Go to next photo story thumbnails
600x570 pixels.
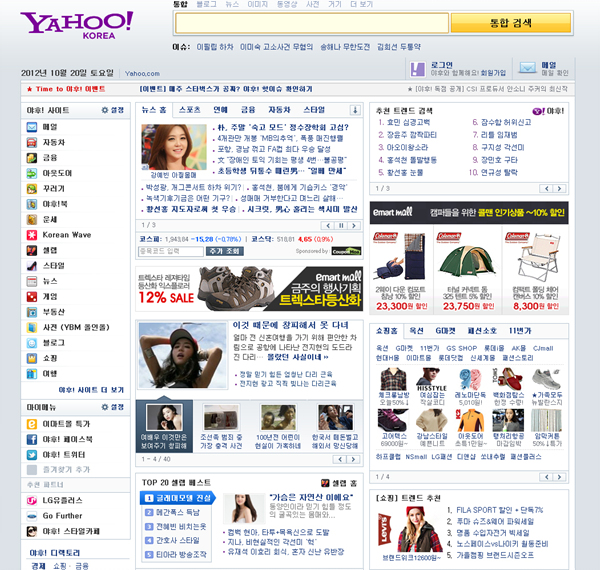(352, 459)
